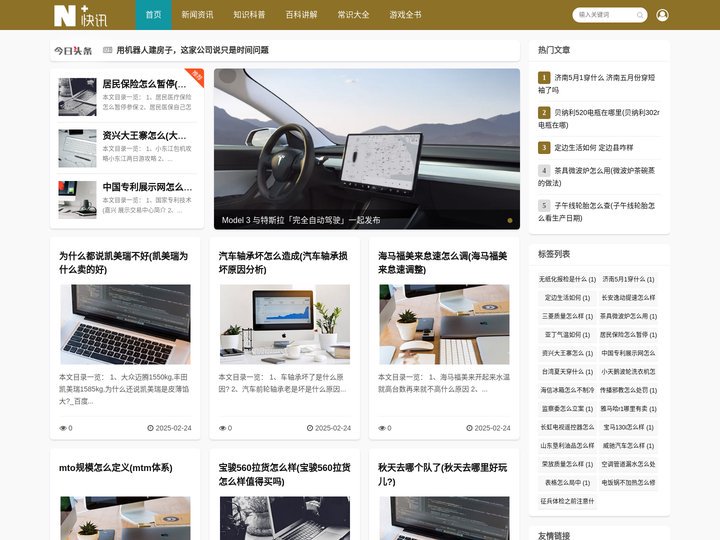The image size is (720, 540).
Task: Open article 中国专利展示网怎么
Action: pyautogui.click(x=147, y=187)
